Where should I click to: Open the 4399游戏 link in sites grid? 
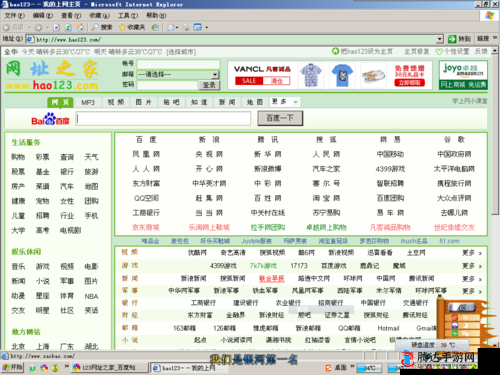click(x=390, y=169)
